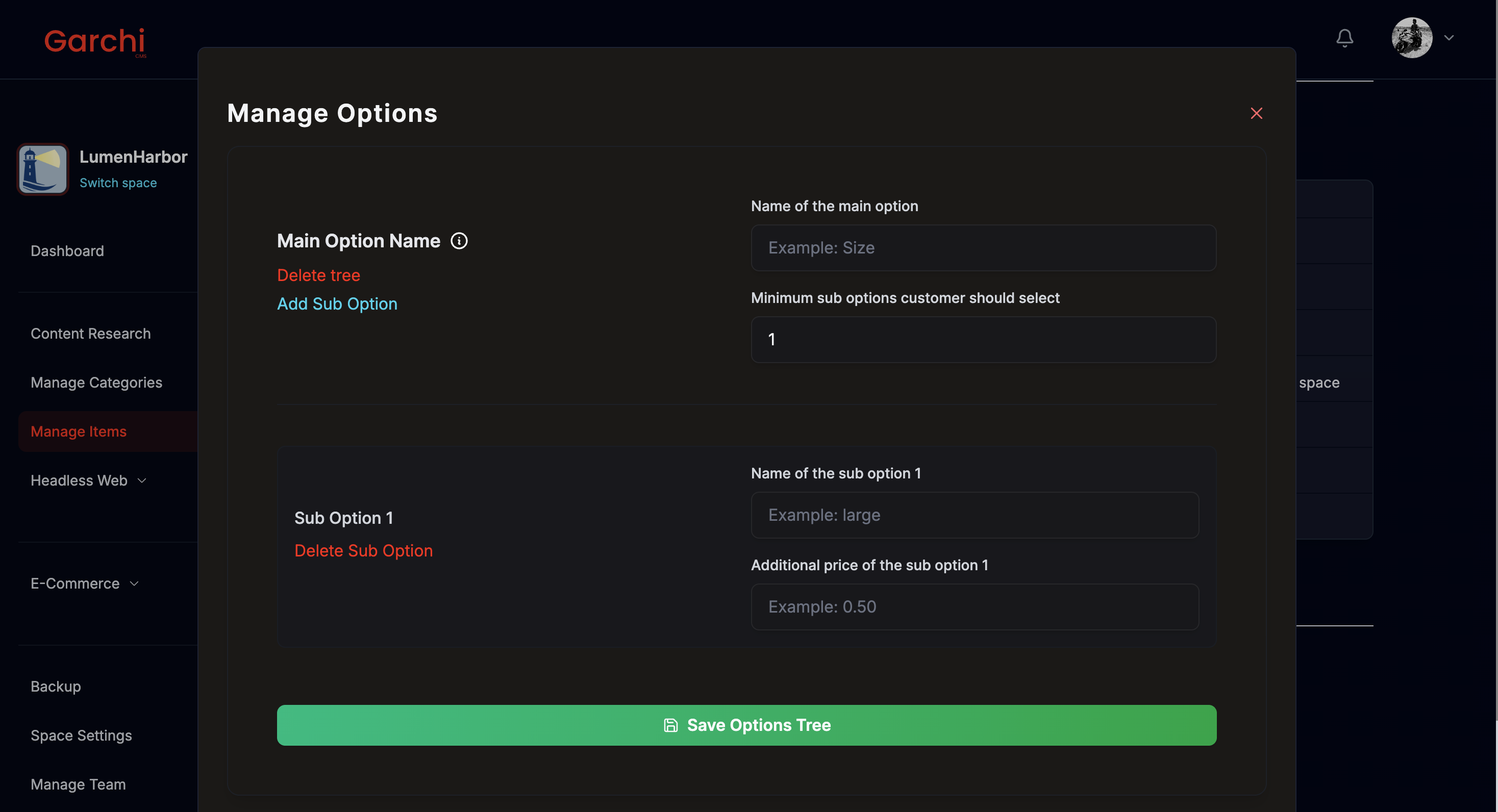This screenshot has width=1498, height=812.
Task: Click Delete tree link
Action: [x=318, y=275]
